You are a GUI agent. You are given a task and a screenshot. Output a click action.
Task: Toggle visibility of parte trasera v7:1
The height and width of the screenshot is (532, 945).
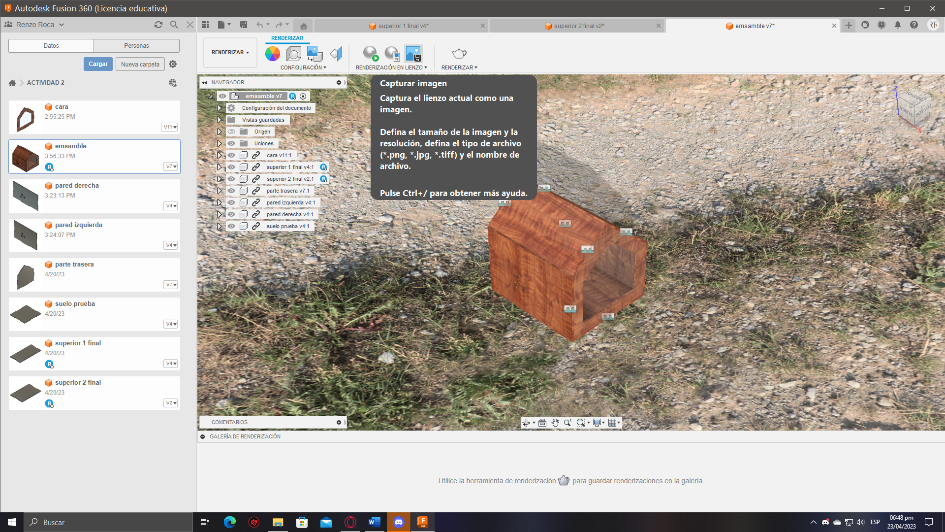point(231,190)
